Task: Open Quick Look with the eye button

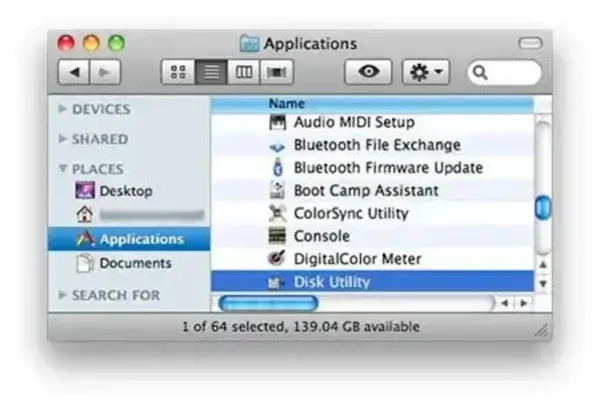Action: (x=368, y=72)
